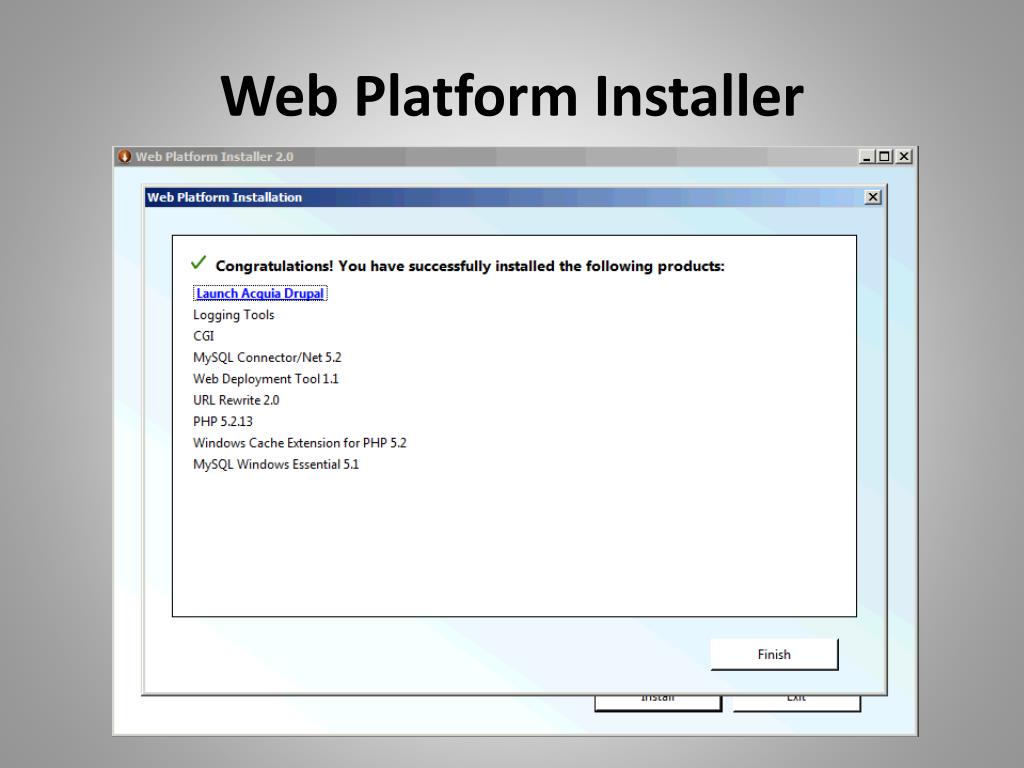This screenshot has width=1024, height=768.
Task: Select the Web Deployment Tool 1.1 entry
Action: [x=266, y=379]
